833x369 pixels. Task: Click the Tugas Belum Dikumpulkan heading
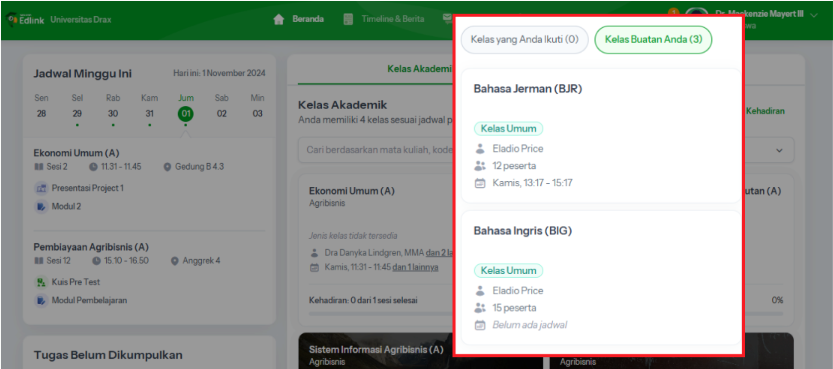(x=108, y=355)
